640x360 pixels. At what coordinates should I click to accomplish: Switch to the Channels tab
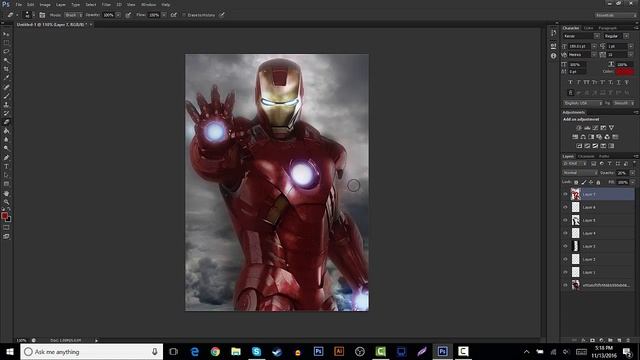click(x=586, y=156)
